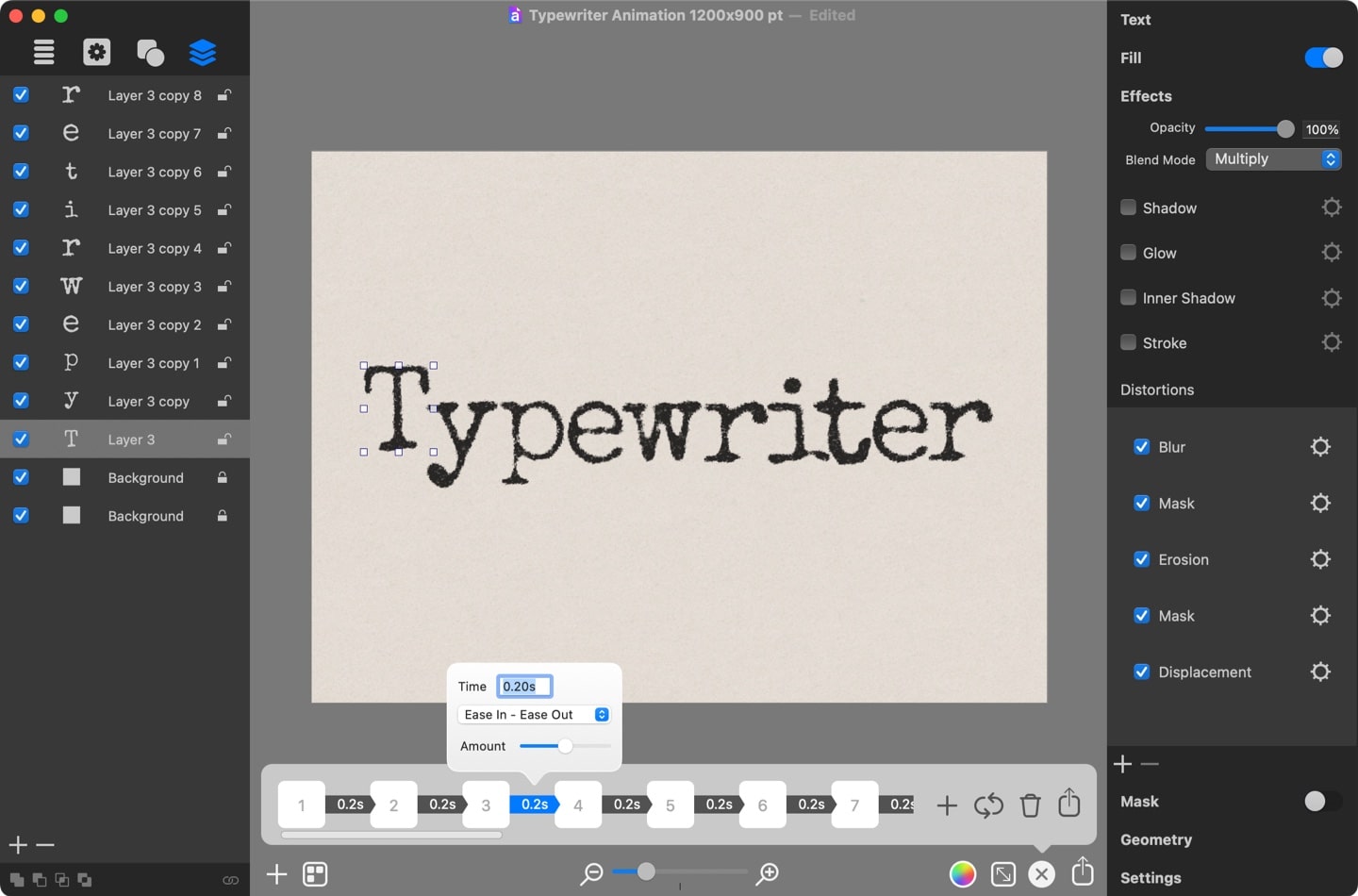Open Inner Shadow settings gear
Viewport: 1358px width, 896px height.
[x=1331, y=298]
